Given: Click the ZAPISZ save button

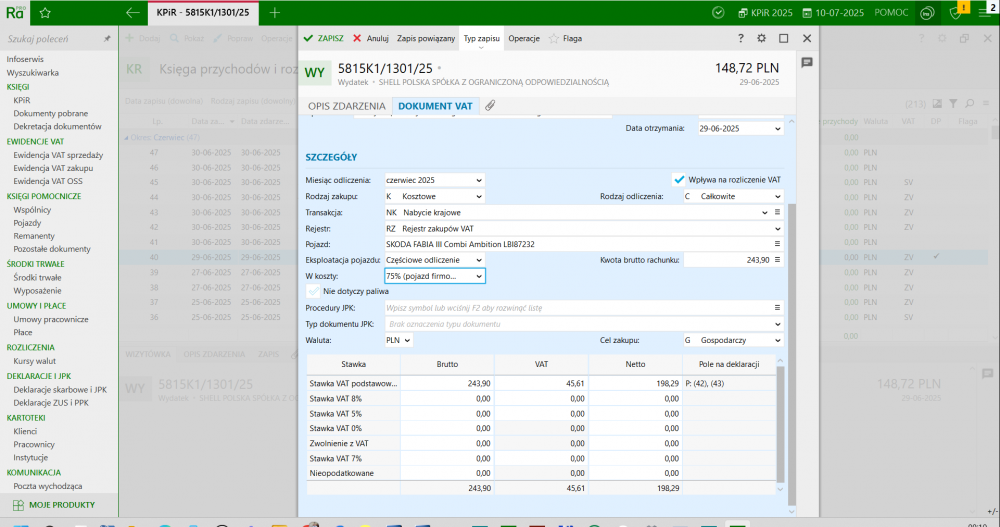Looking at the screenshot, I should pyautogui.click(x=324, y=38).
